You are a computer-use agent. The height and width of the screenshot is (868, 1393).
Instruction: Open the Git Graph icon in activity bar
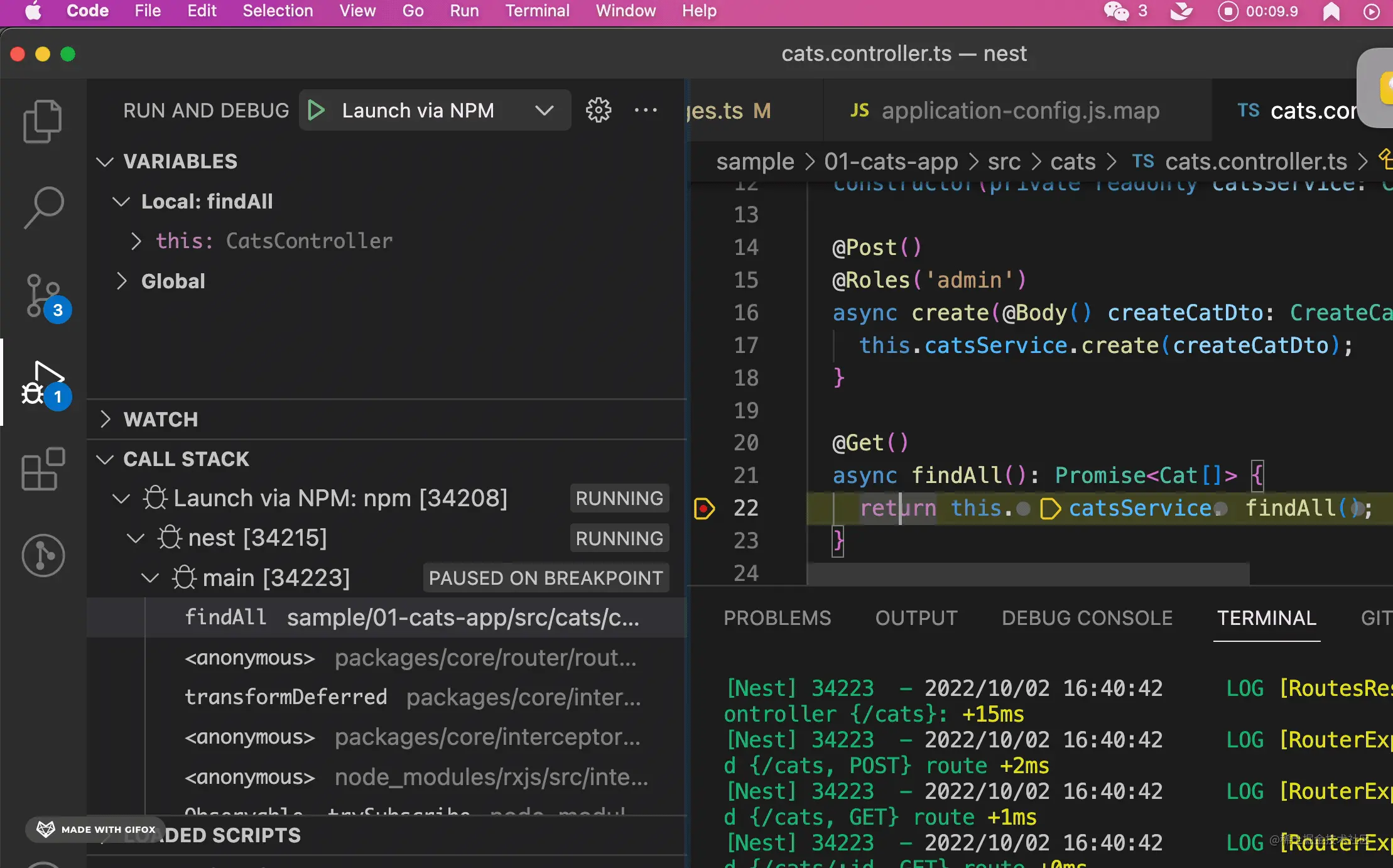point(43,555)
